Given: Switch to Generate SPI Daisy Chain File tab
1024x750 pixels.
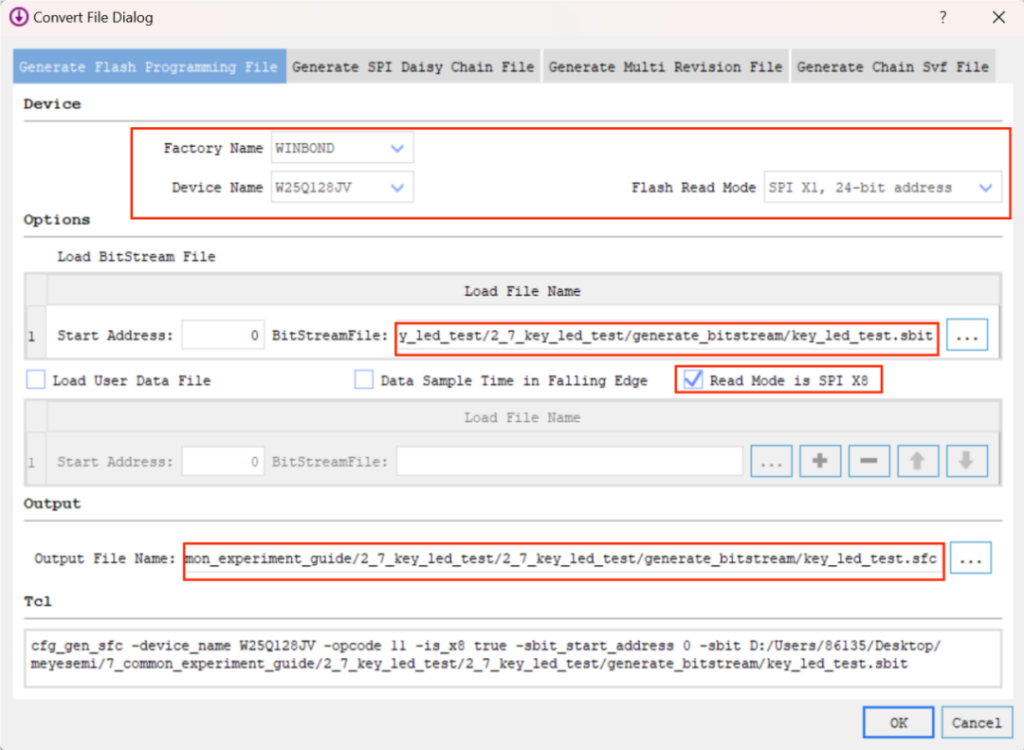Looking at the screenshot, I should pyautogui.click(x=413, y=67).
